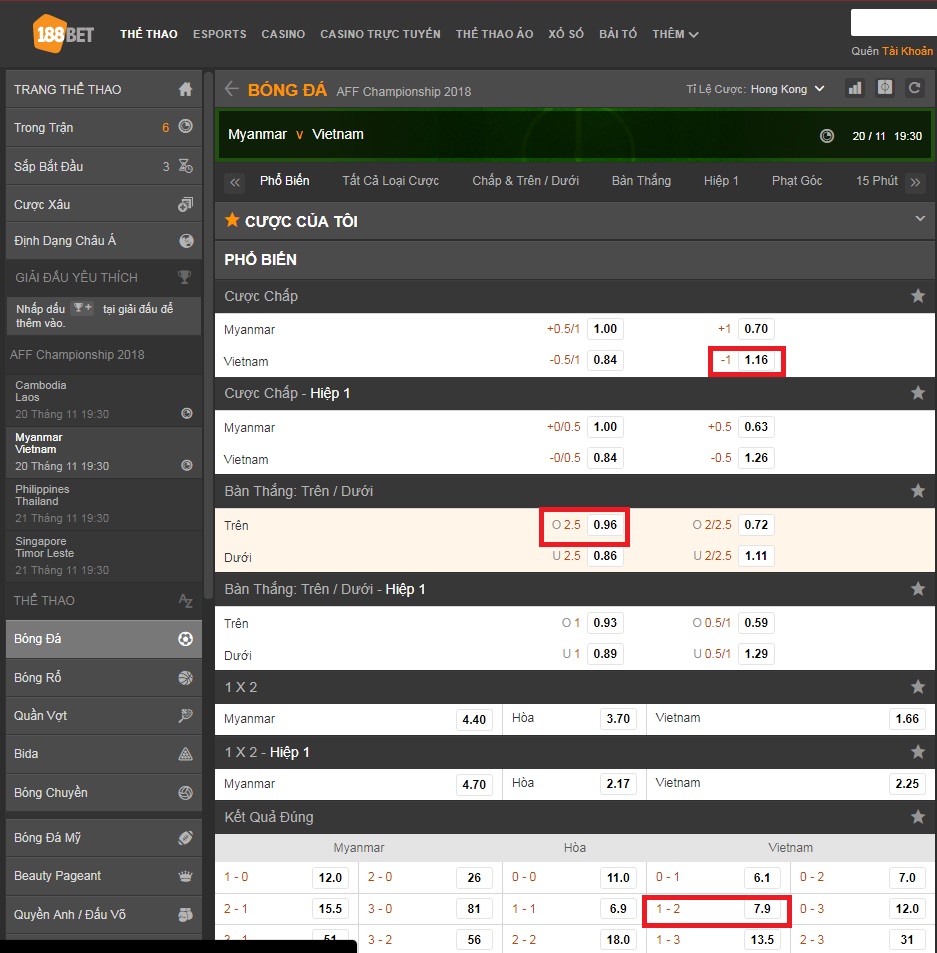Click the Bóng Rổ basketball icon
Viewport: 937px width, 953px height.
click(185, 677)
